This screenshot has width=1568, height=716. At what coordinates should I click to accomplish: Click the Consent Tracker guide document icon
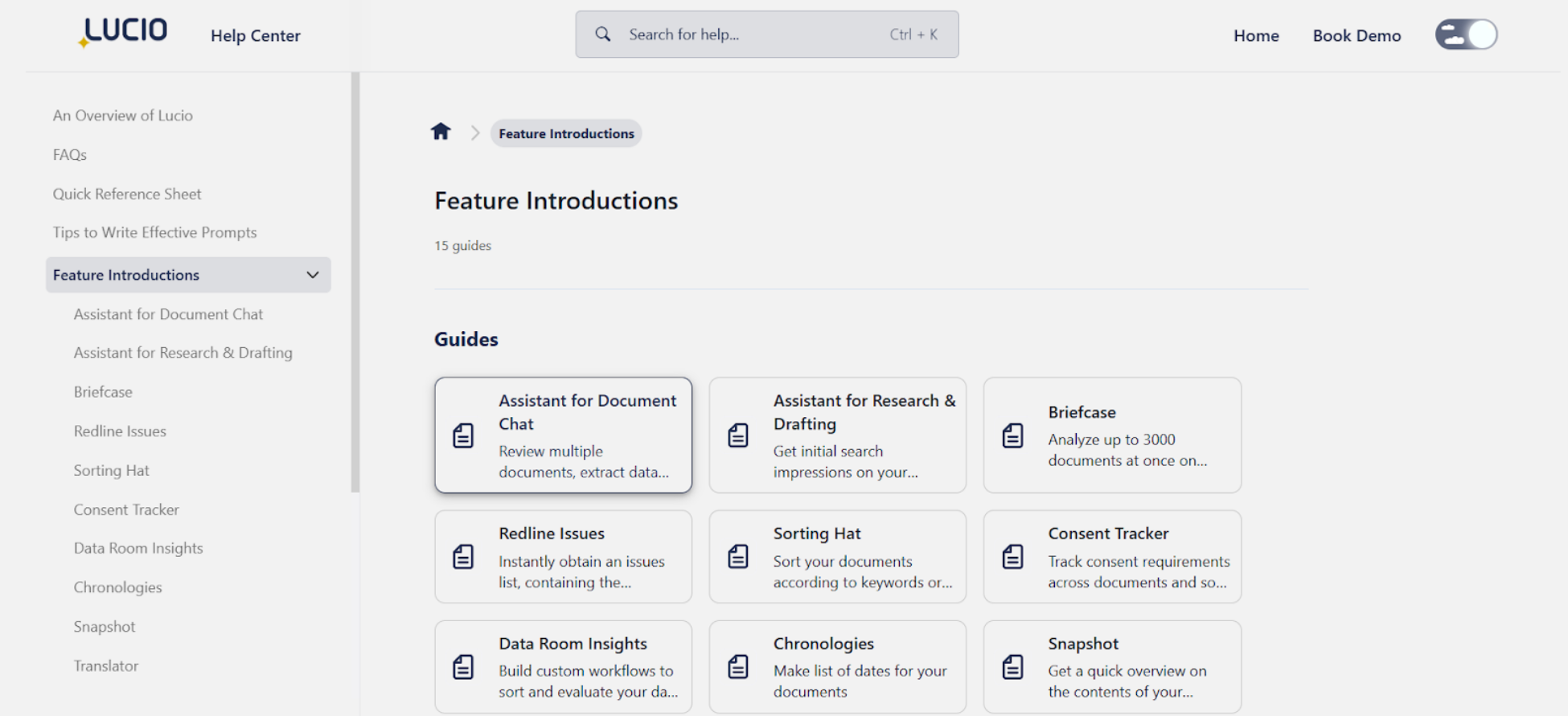[1012, 557]
